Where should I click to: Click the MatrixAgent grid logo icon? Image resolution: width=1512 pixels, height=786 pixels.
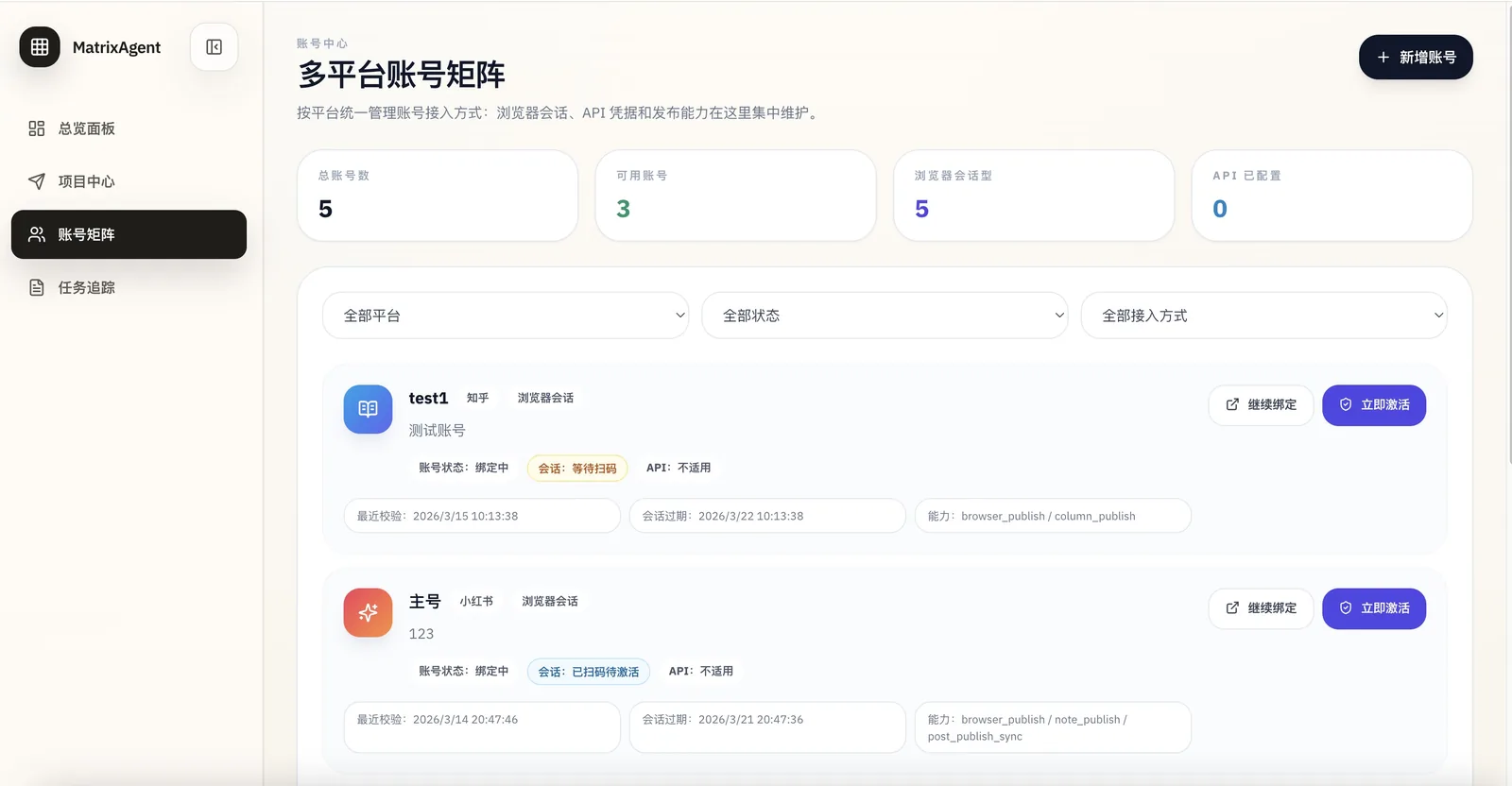coord(40,47)
